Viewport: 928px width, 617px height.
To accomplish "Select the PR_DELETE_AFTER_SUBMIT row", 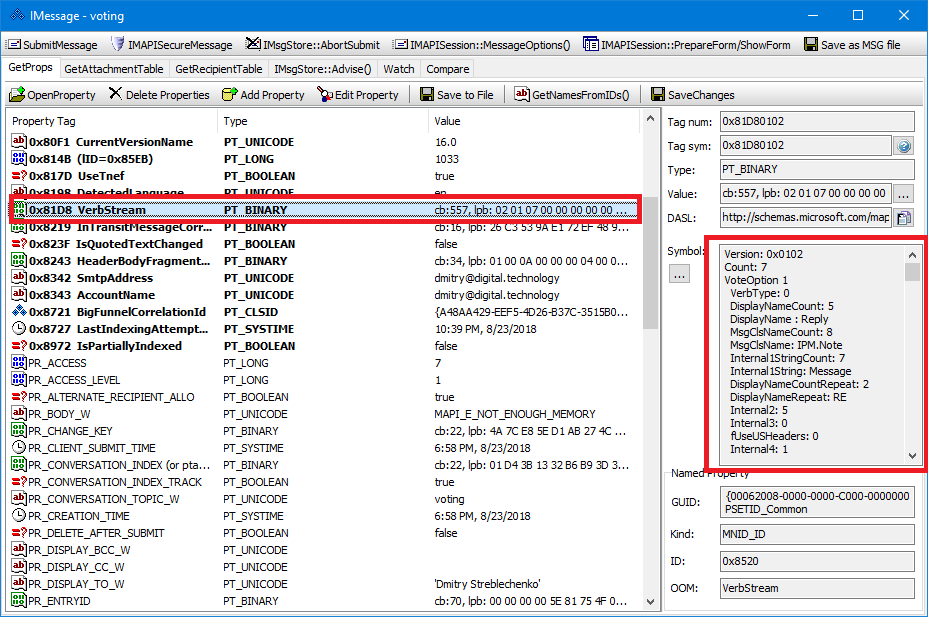I will coord(324,533).
